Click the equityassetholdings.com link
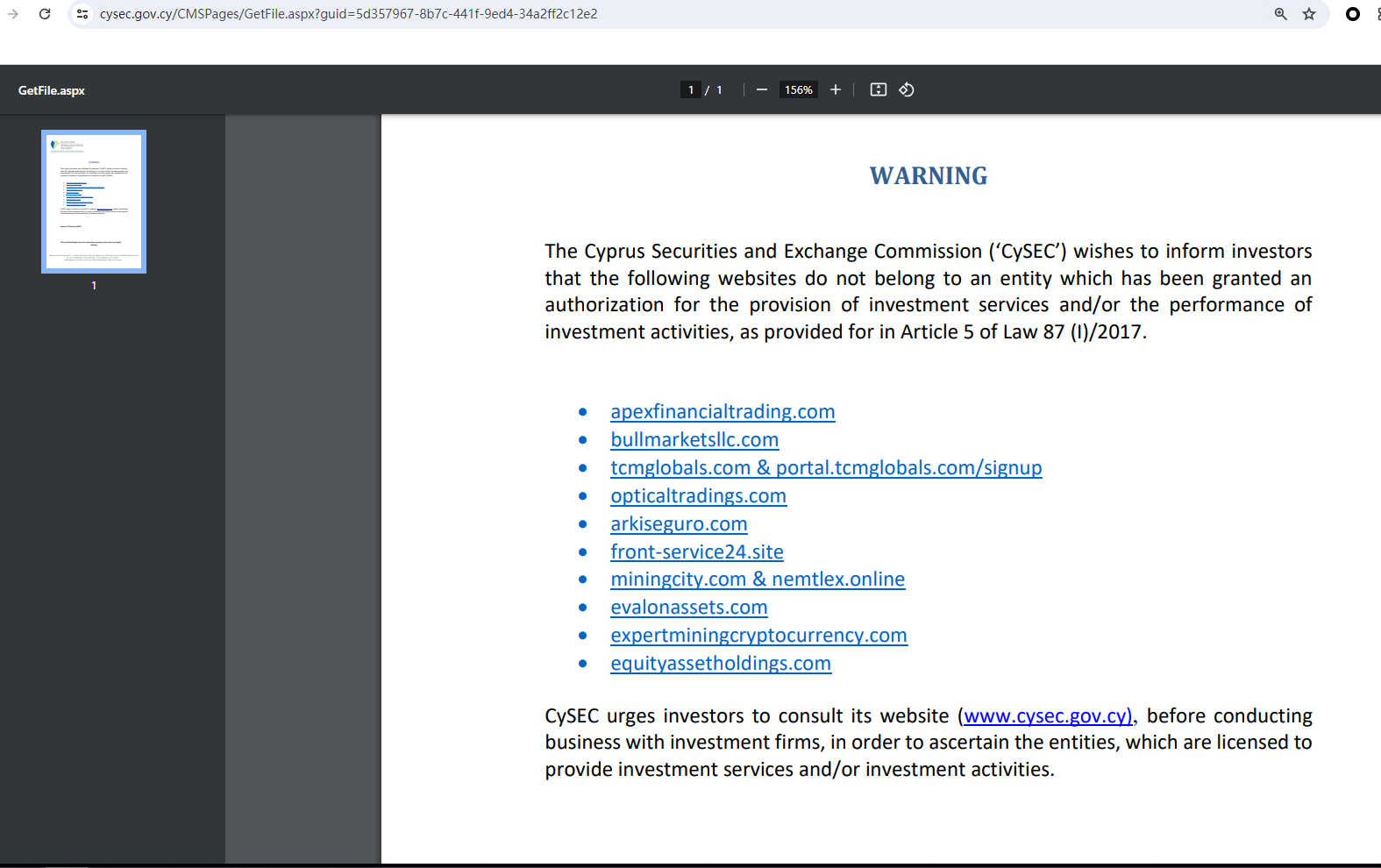 pos(721,664)
